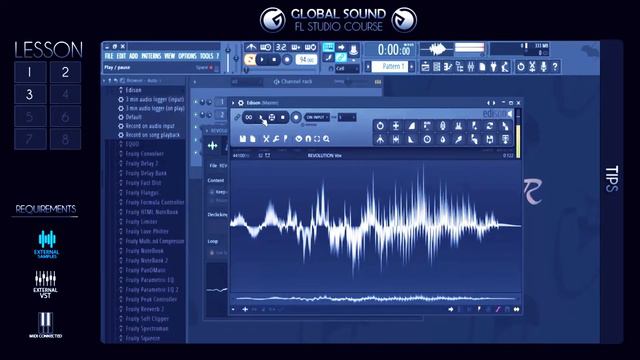Open the On Input record mode dropdown

tap(317, 118)
